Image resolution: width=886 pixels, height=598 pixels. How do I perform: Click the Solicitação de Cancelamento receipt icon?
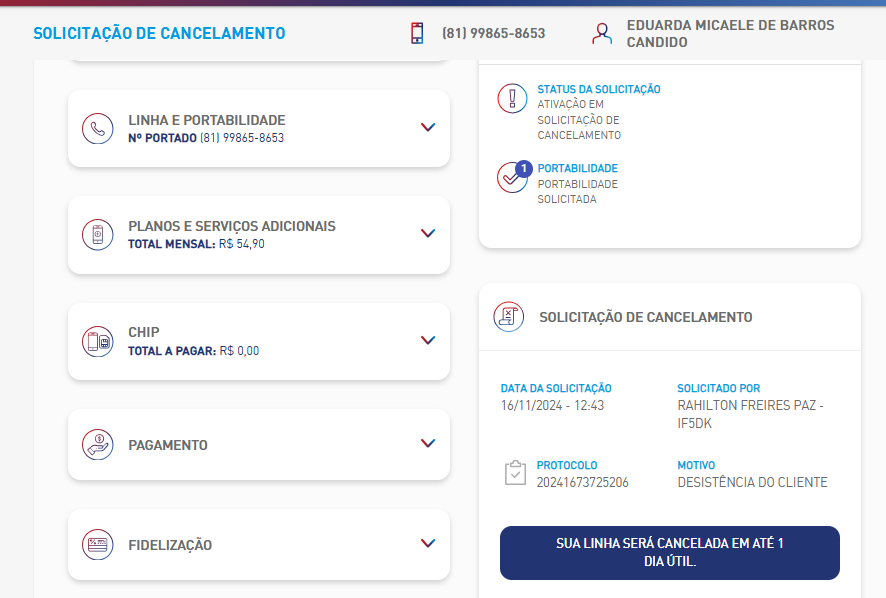click(509, 317)
